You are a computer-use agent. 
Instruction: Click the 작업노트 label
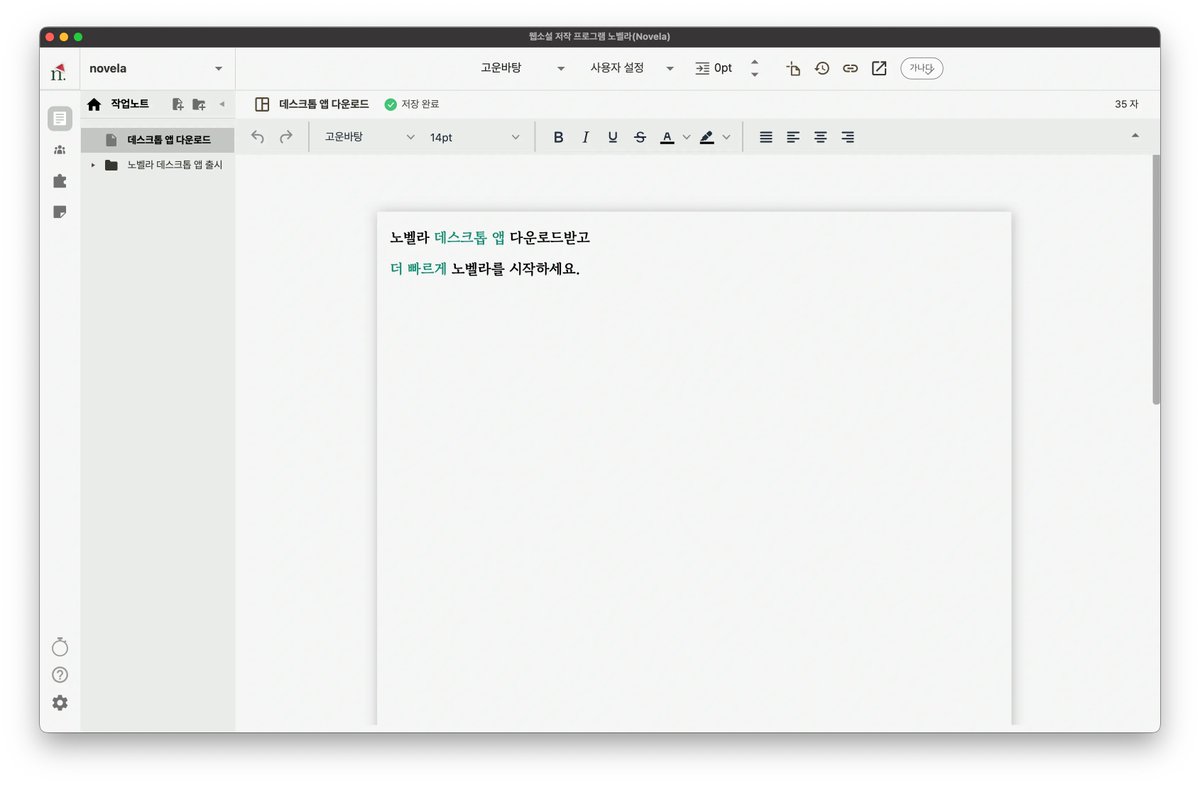pyautogui.click(x=130, y=104)
